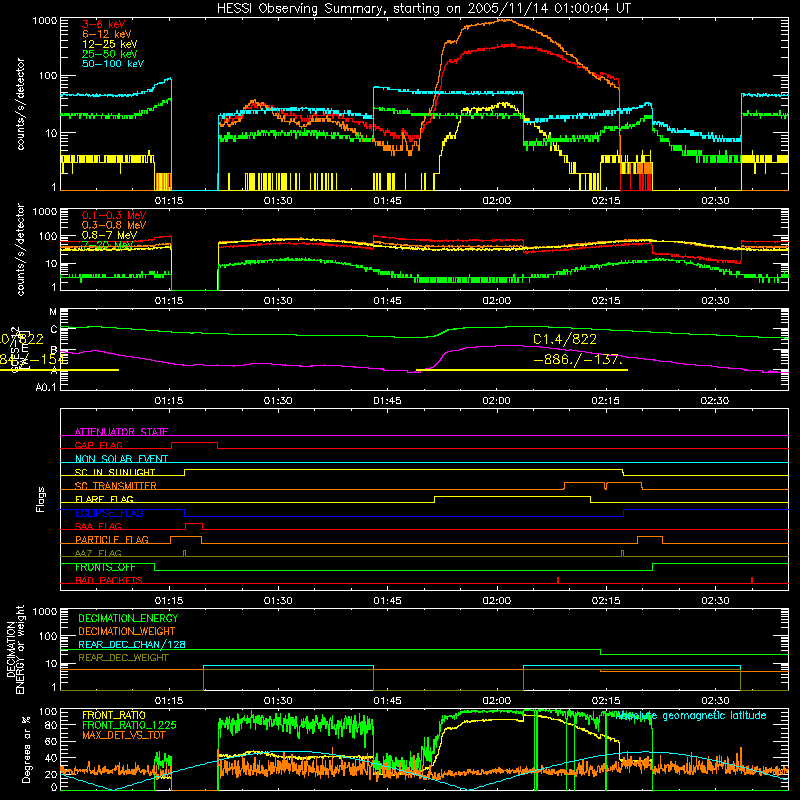Select the FRONTS_OFF flag label
Viewport: 800px width, 800px height.
click(105, 567)
